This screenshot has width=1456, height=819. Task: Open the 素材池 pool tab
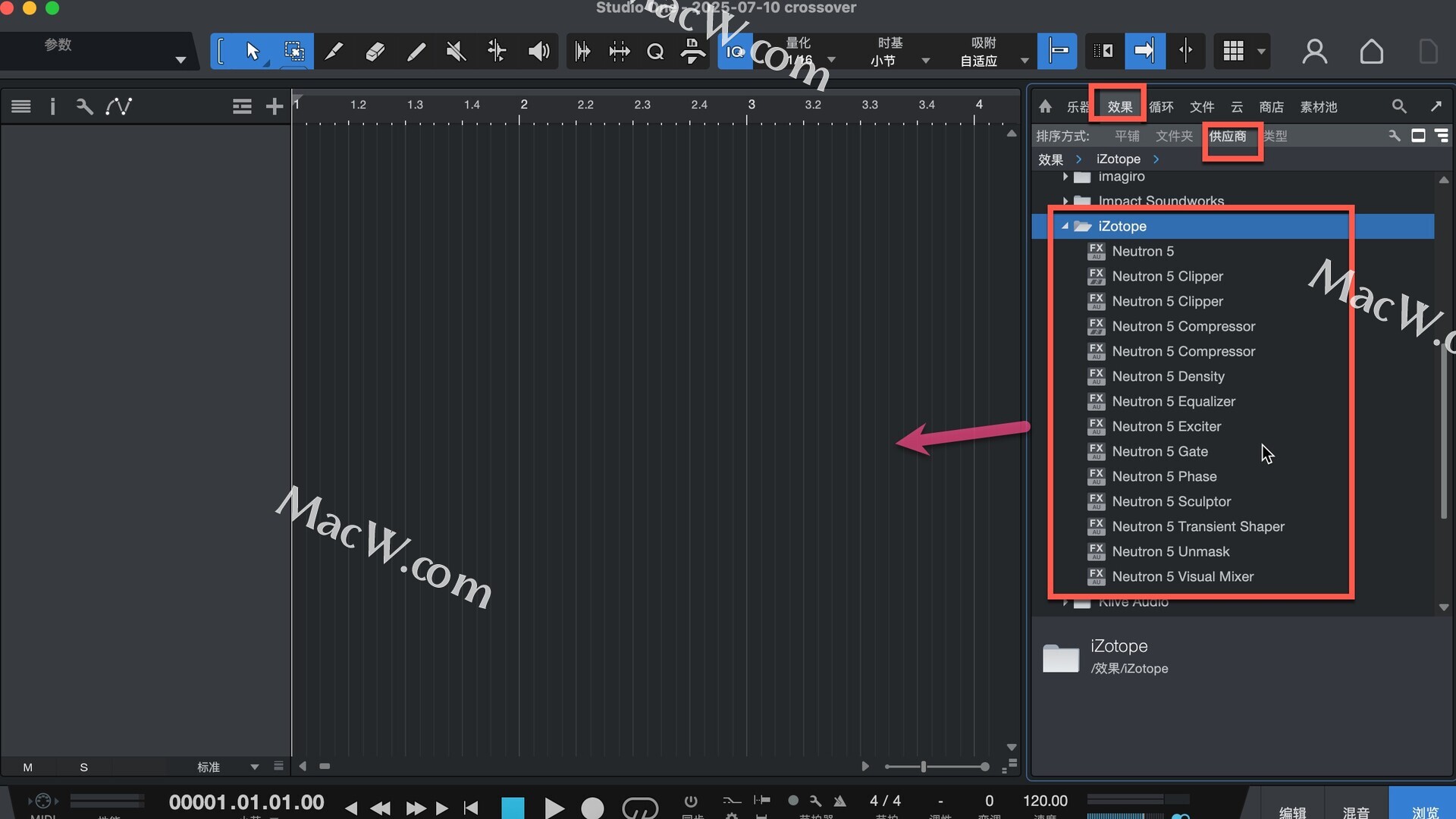pyautogui.click(x=1319, y=107)
